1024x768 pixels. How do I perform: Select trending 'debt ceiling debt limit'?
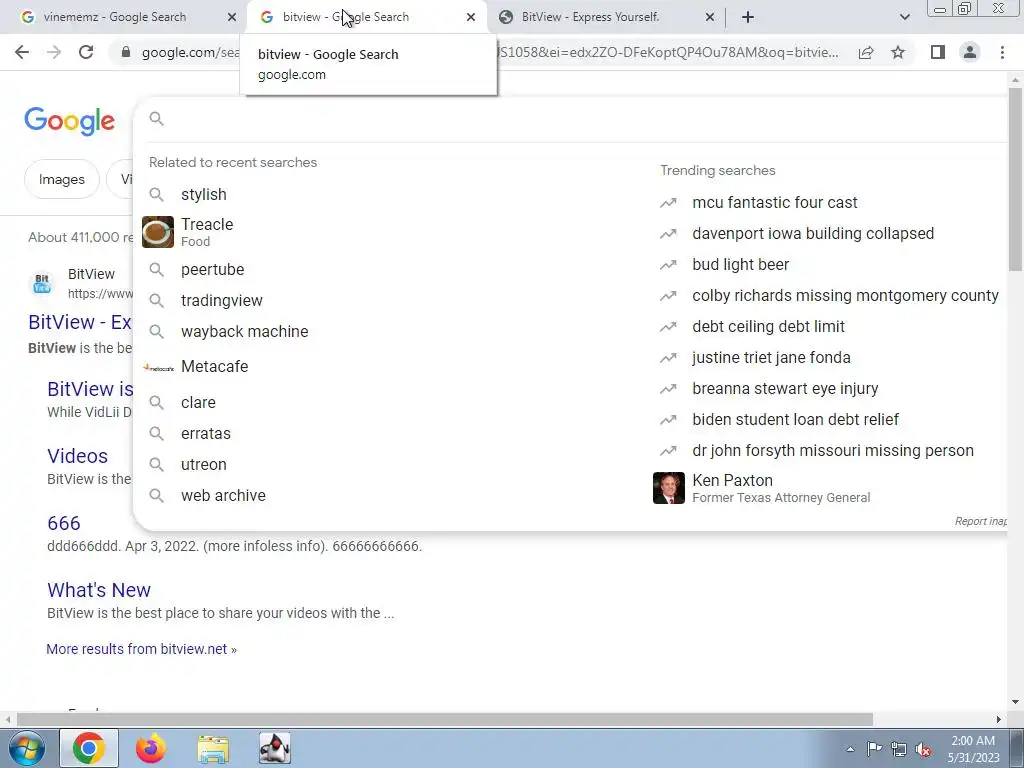pyautogui.click(x=768, y=327)
